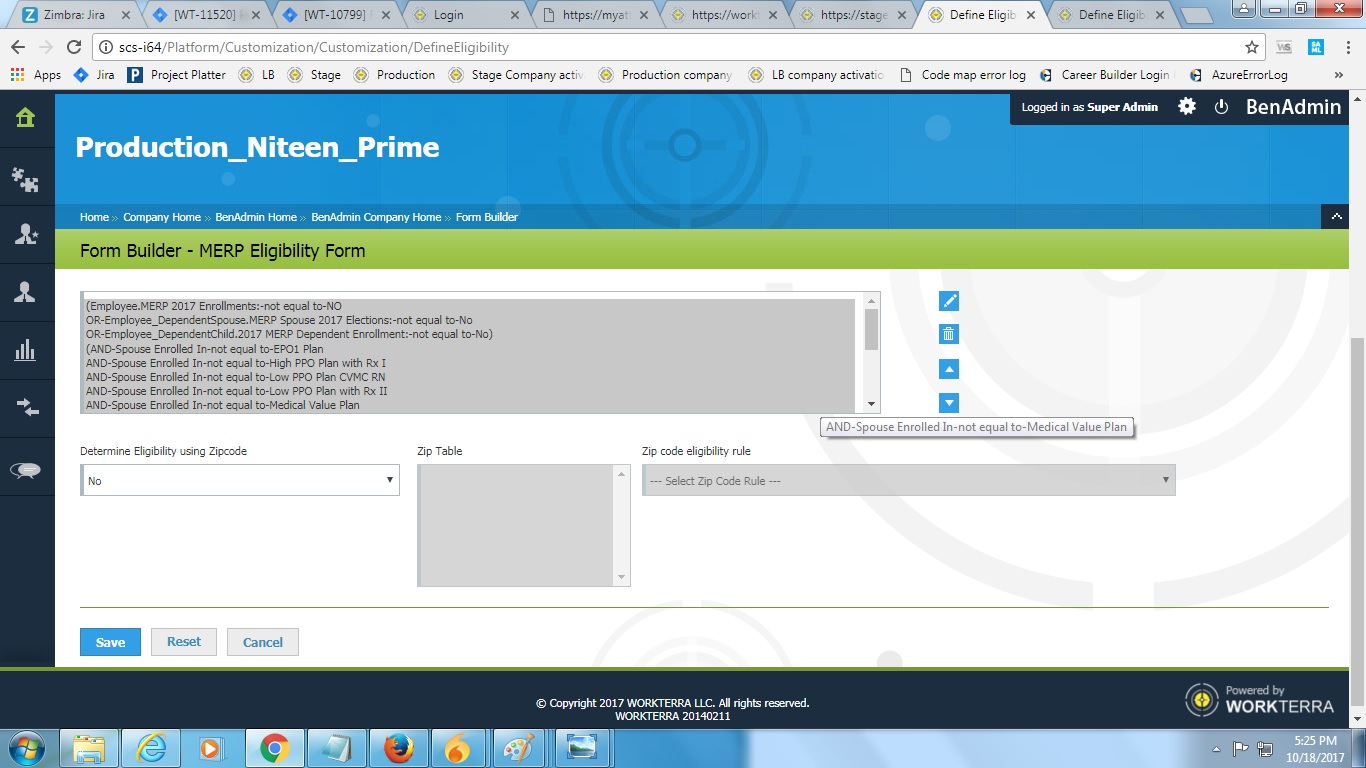The height and width of the screenshot is (768, 1366).
Task: Click the pencil edit rule icon
Action: tap(949, 301)
